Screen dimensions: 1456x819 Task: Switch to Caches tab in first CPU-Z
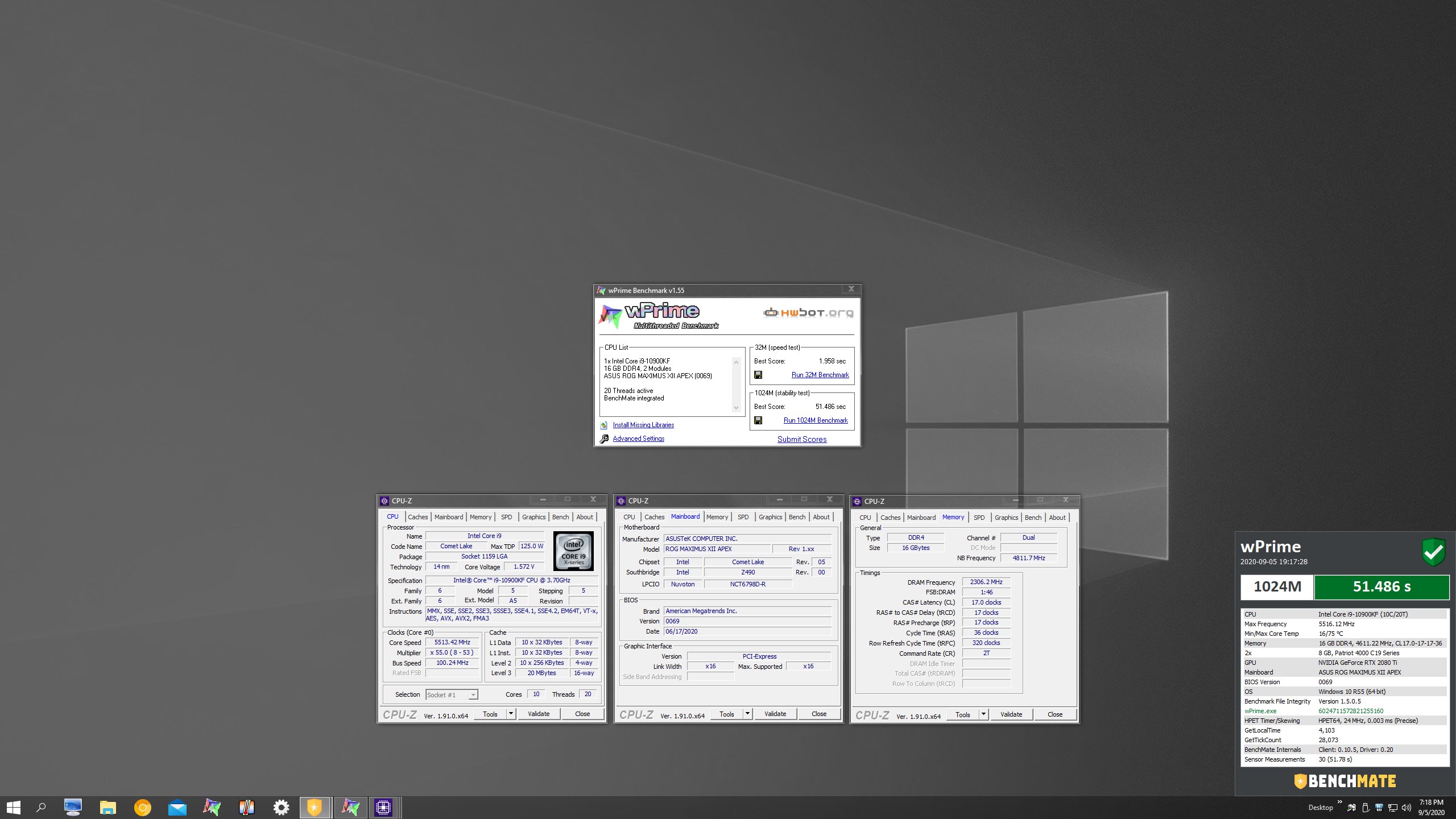pos(417,517)
